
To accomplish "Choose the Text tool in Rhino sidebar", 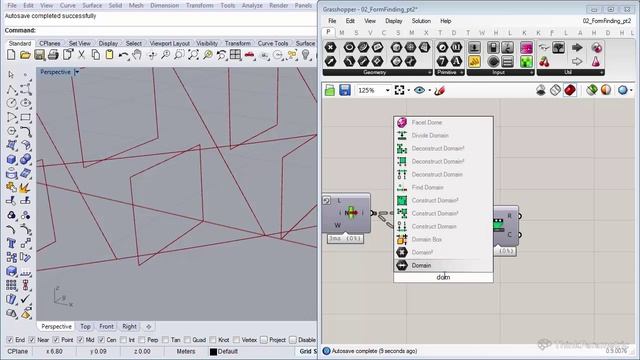I will click(11, 243).
